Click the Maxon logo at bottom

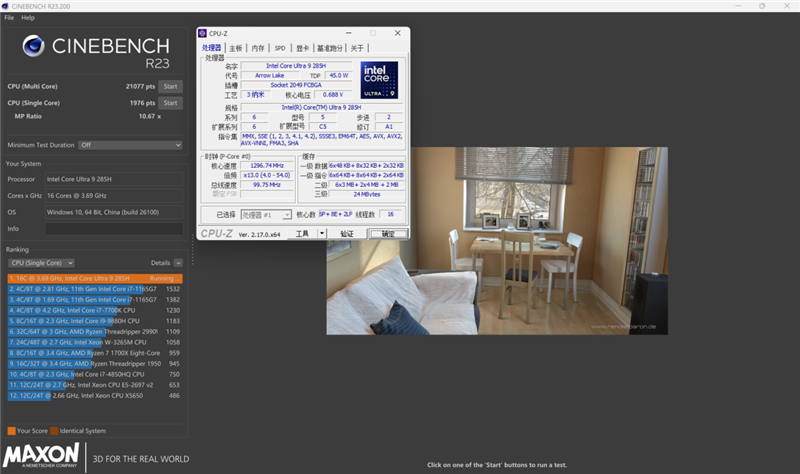41,455
